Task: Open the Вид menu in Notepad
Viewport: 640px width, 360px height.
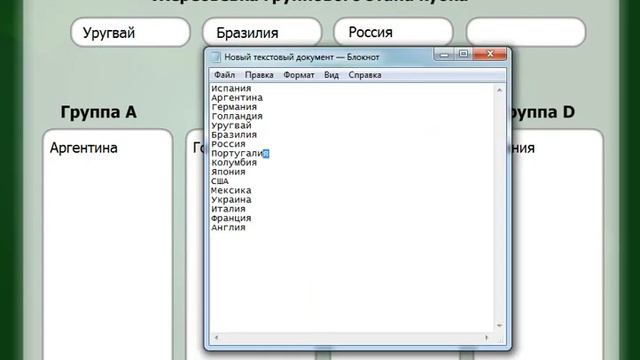Action: 331,75
